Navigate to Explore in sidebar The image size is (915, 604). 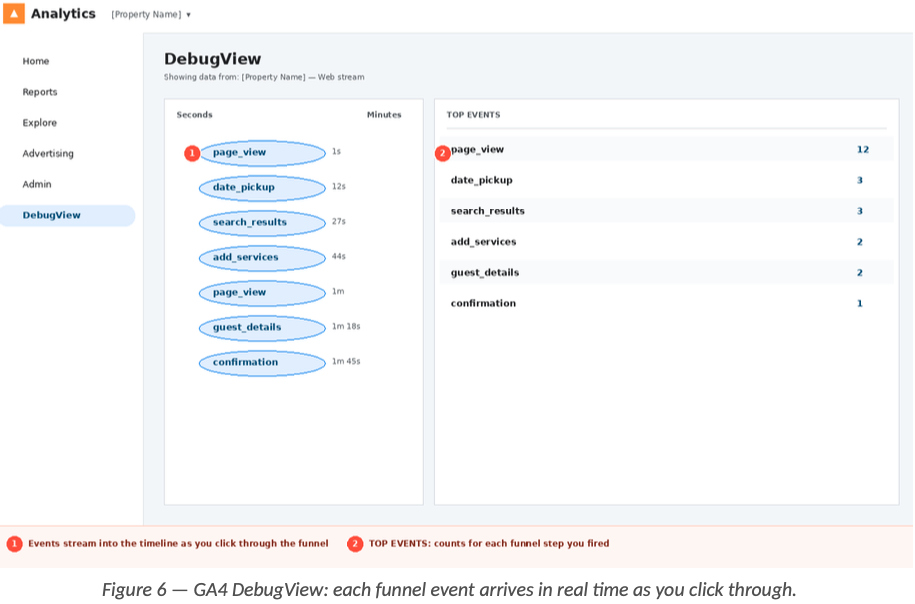[x=40, y=123]
